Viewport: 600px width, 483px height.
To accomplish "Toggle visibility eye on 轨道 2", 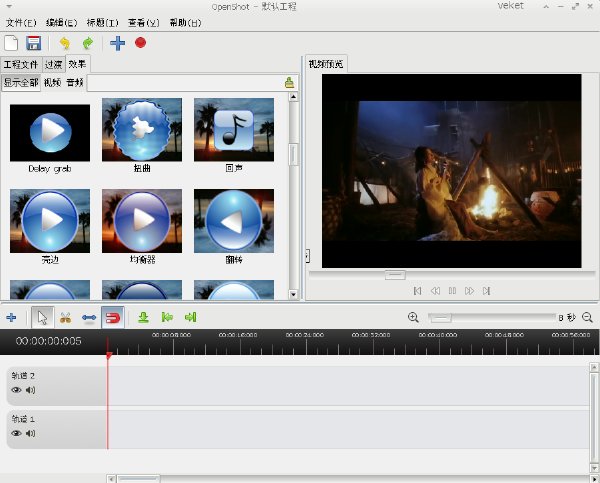I will 16,390.
